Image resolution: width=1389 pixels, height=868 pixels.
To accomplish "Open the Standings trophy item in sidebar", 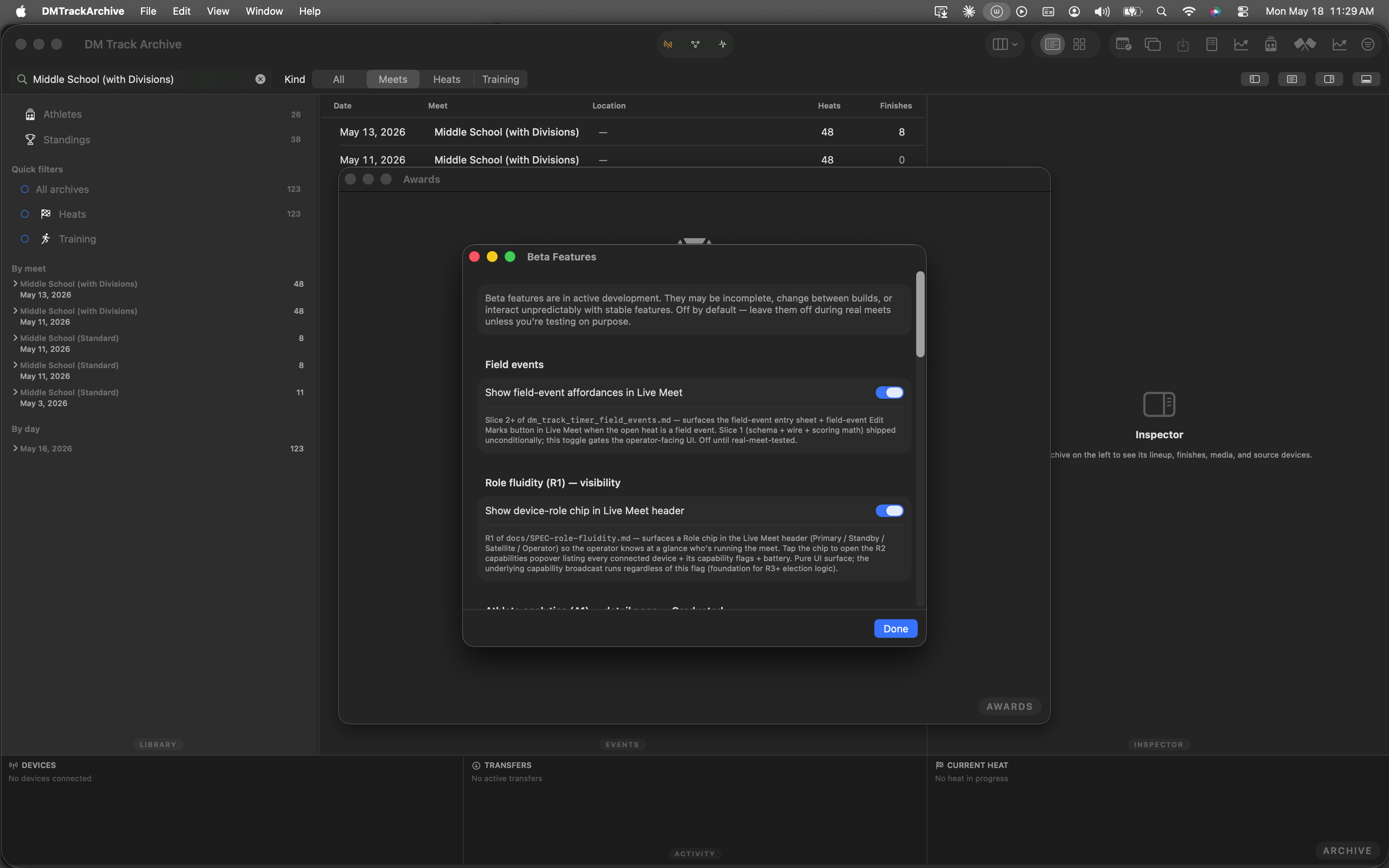I will [x=67, y=139].
